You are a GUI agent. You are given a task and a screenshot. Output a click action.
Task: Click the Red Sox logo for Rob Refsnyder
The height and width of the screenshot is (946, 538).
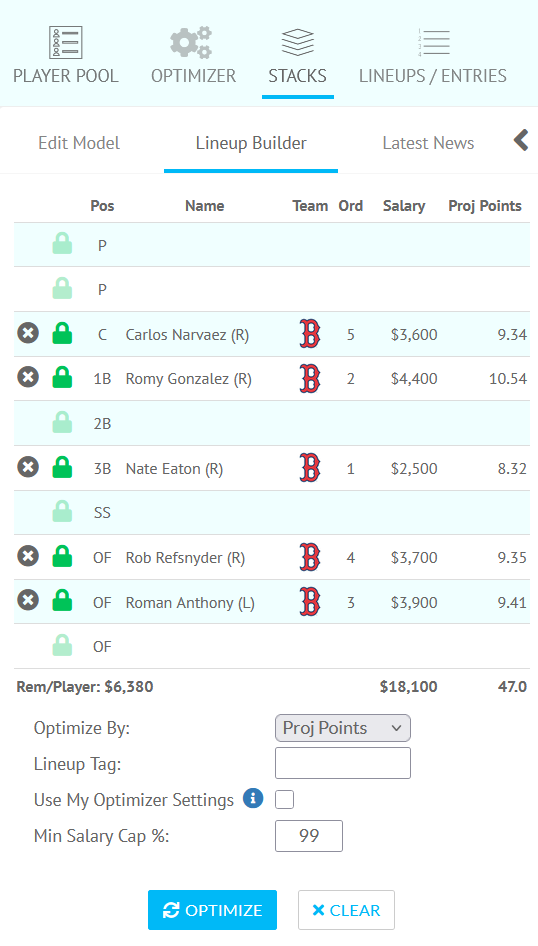pyautogui.click(x=309, y=557)
